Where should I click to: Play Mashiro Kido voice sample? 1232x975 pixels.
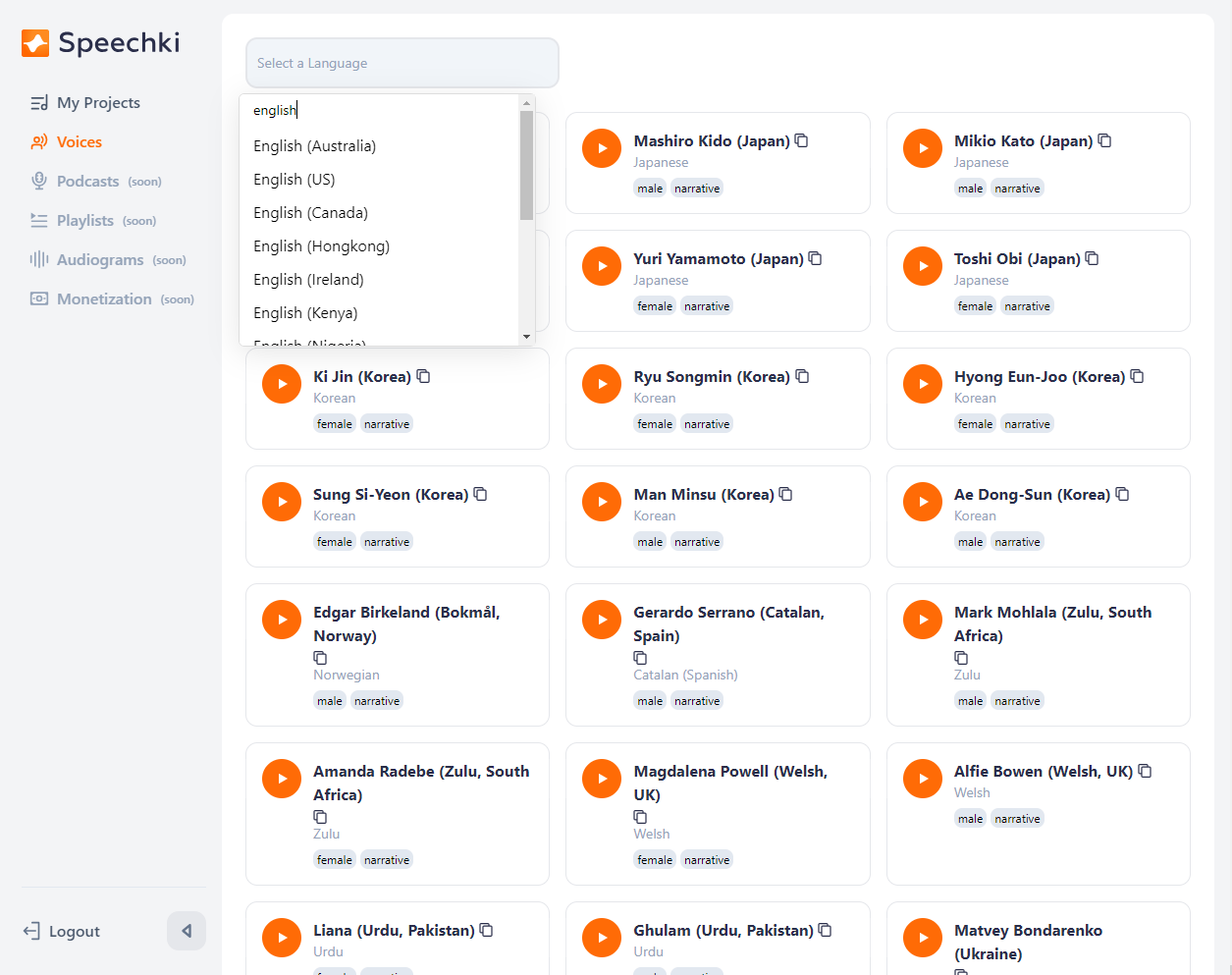coord(602,148)
